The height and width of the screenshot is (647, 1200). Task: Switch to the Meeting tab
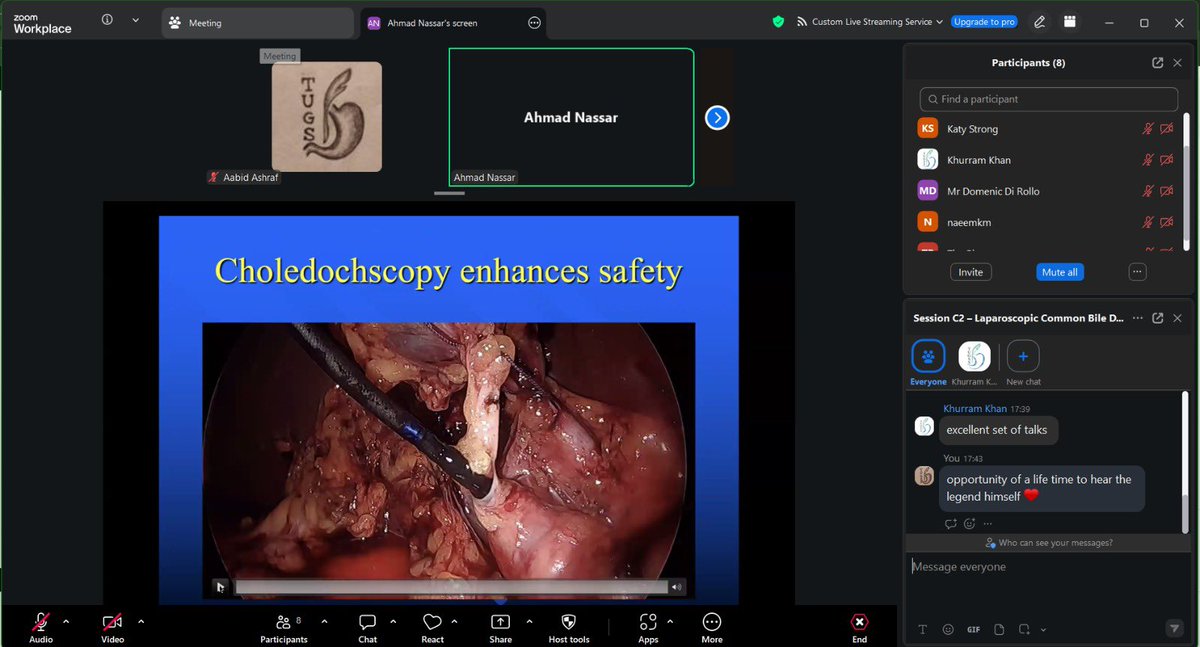tap(257, 23)
